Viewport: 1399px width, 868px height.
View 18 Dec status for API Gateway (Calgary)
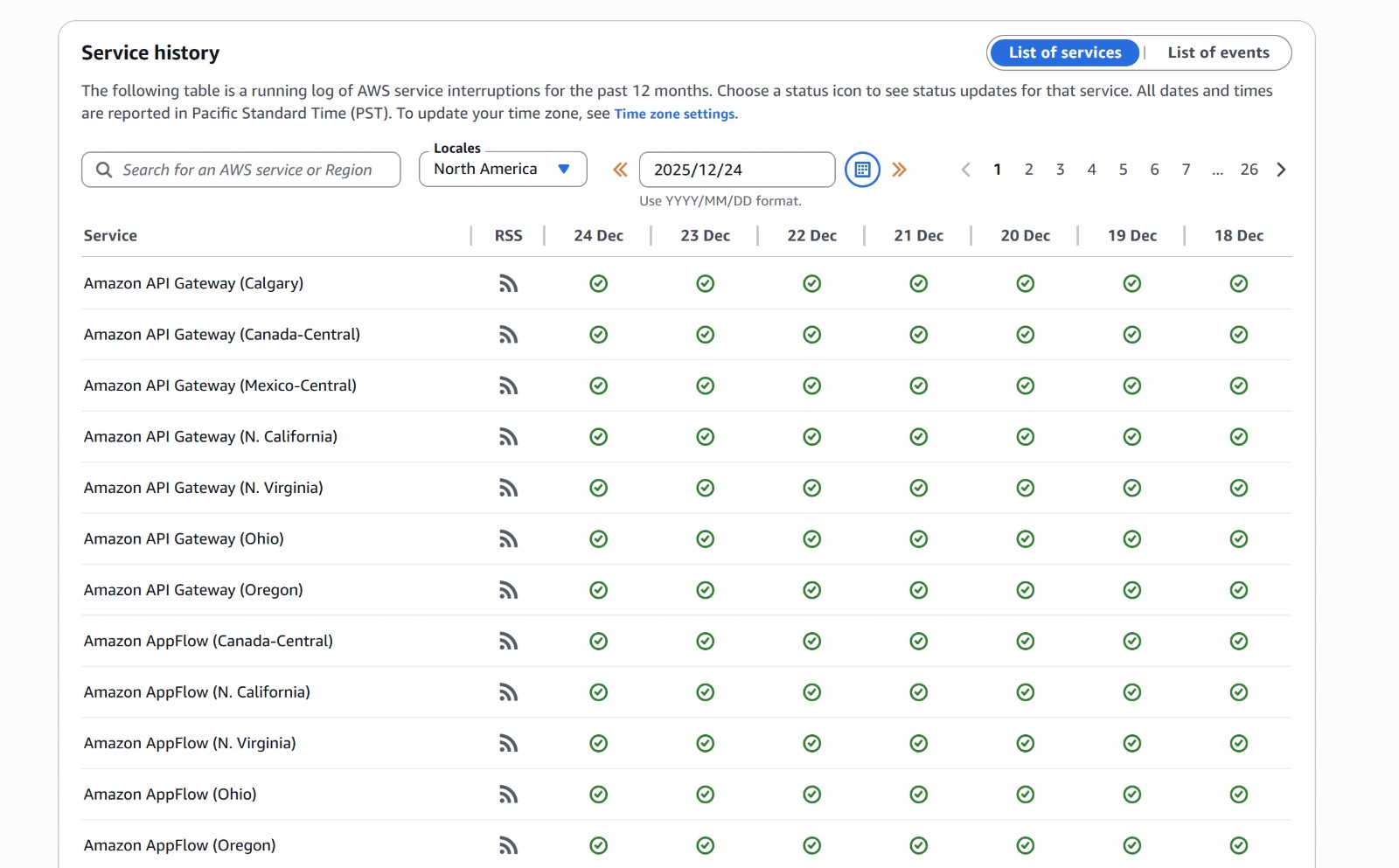coord(1238,283)
